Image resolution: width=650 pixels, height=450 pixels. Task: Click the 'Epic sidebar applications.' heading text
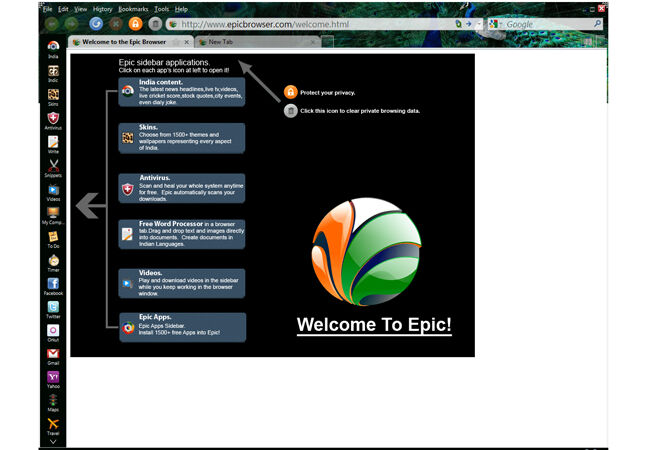pos(164,63)
